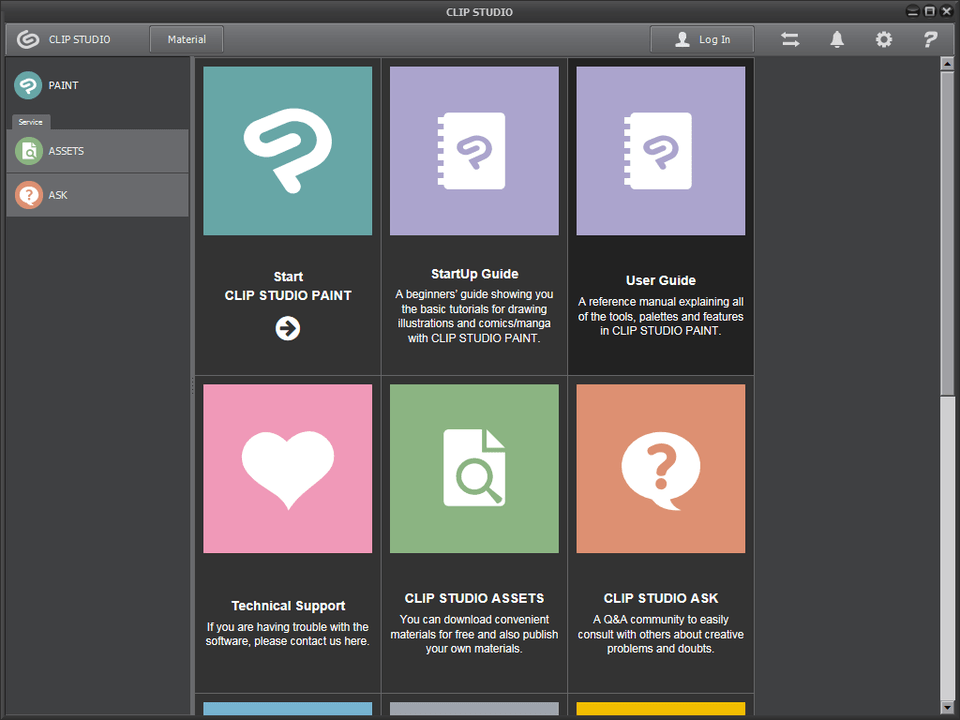The width and height of the screenshot is (960, 720).
Task: Select the CLIP STUDIO tab label
Action: point(80,40)
